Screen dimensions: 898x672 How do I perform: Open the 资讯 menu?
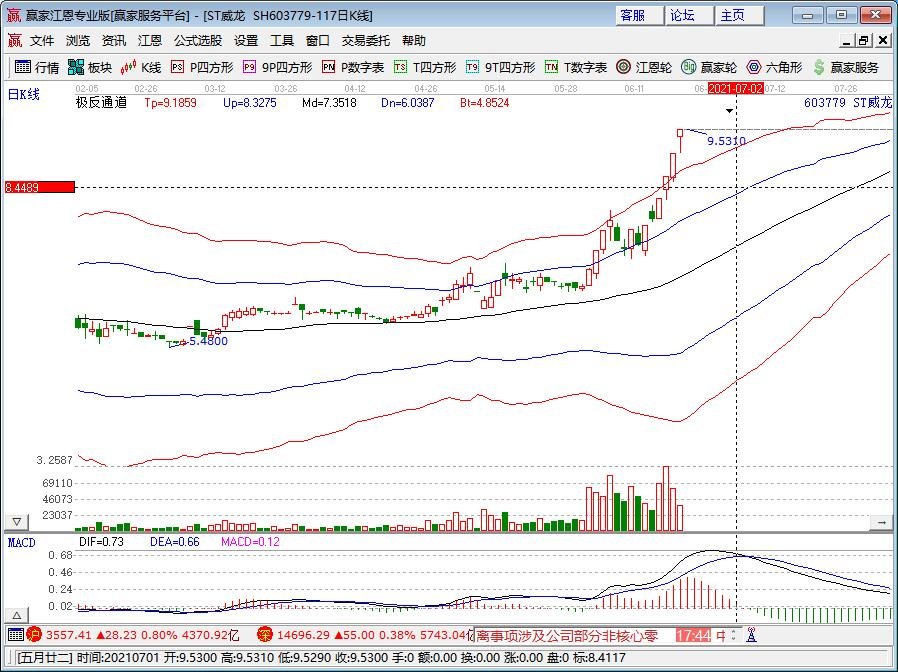[x=114, y=41]
